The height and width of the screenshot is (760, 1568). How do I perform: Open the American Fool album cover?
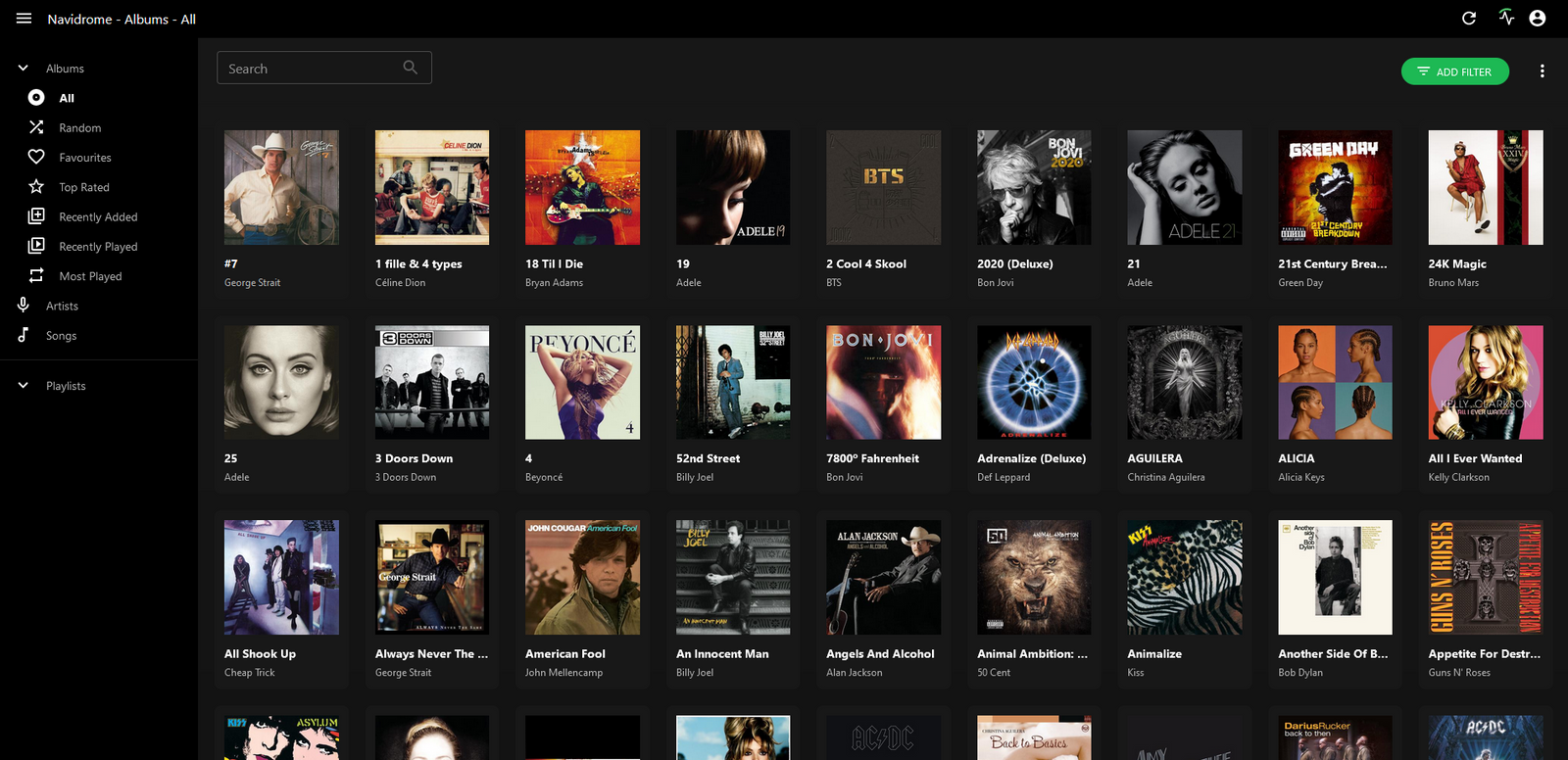click(x=582, y=577)
